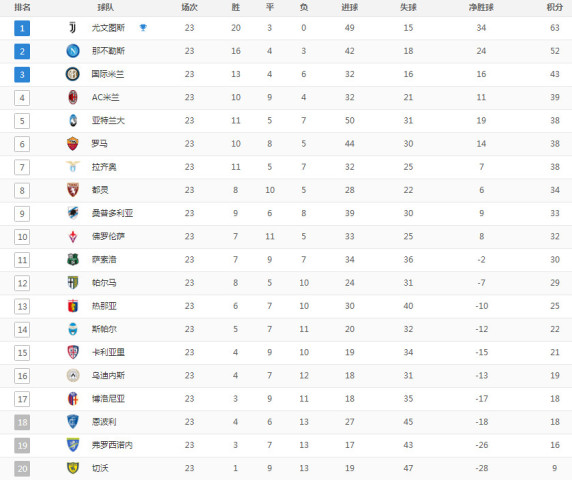Open the 亚特兰大 team page link
The height and width of the screenshot is (480, 572).
[108, 120]
